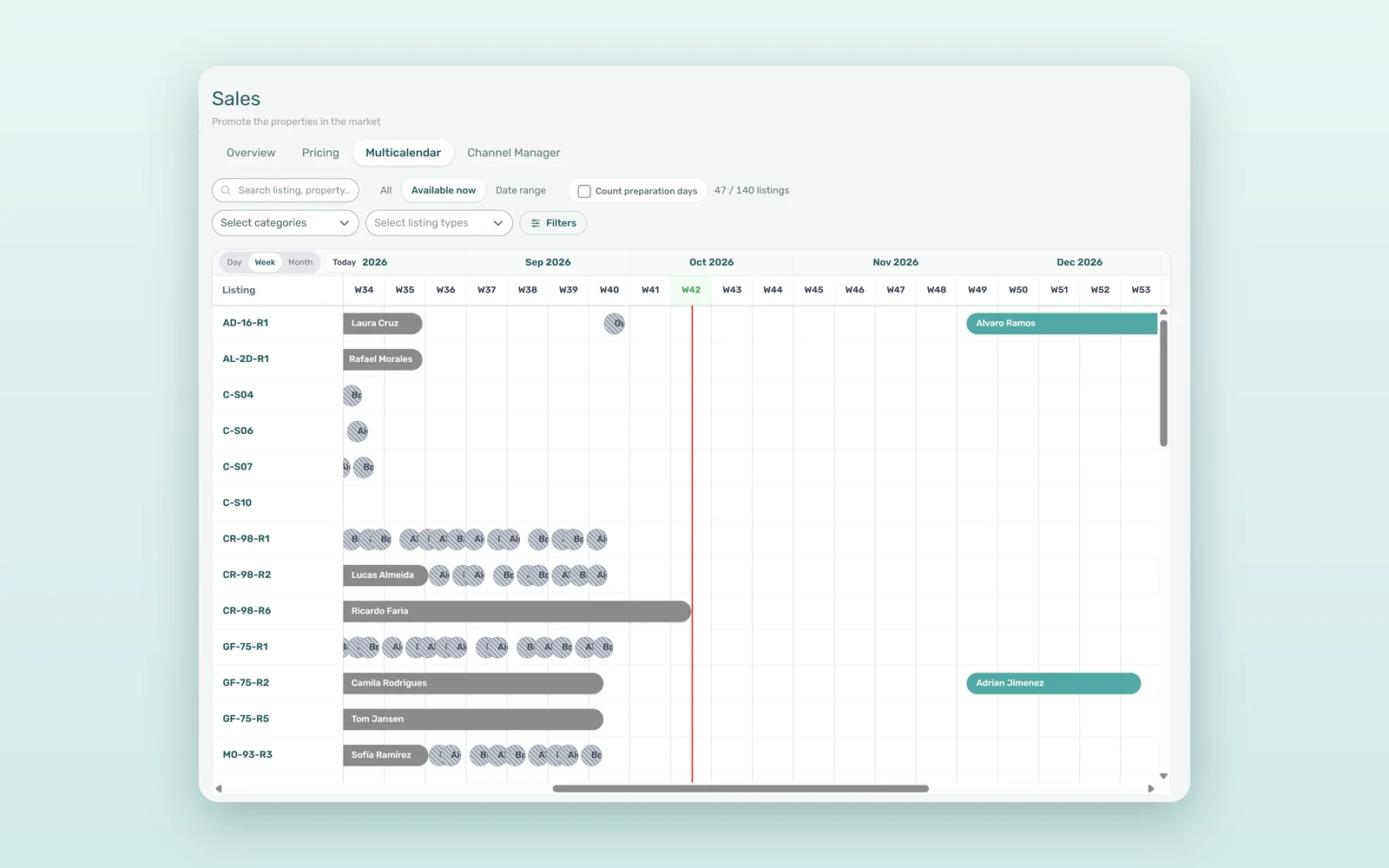
Task: Enable Count preparation days checkbox
Action: tap(584, 191)
